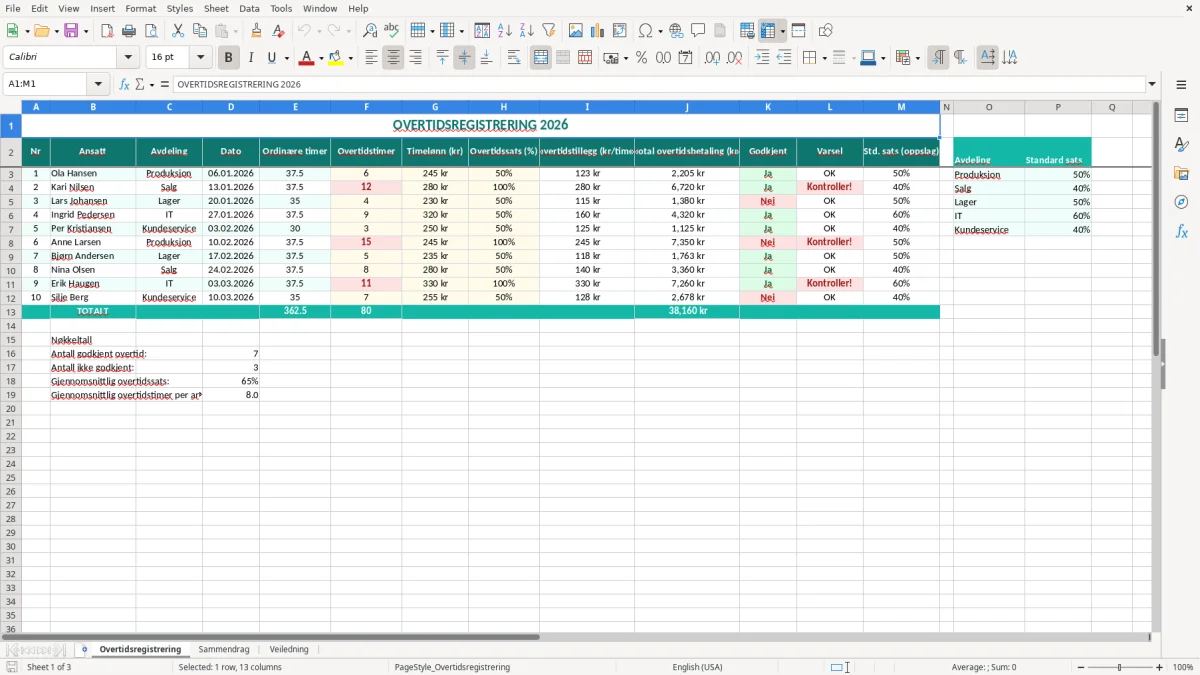
Task: Export directly as PDF
Action: (x=107, y=31)
